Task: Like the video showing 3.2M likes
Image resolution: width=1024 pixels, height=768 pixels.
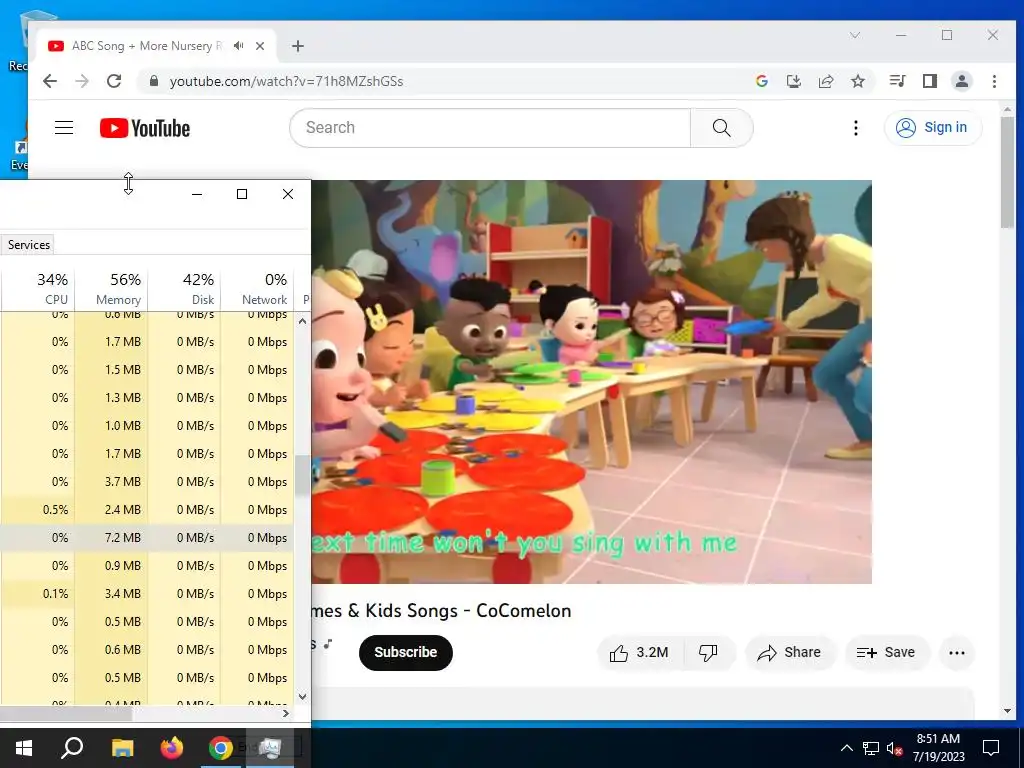Action: coord(639,652)
